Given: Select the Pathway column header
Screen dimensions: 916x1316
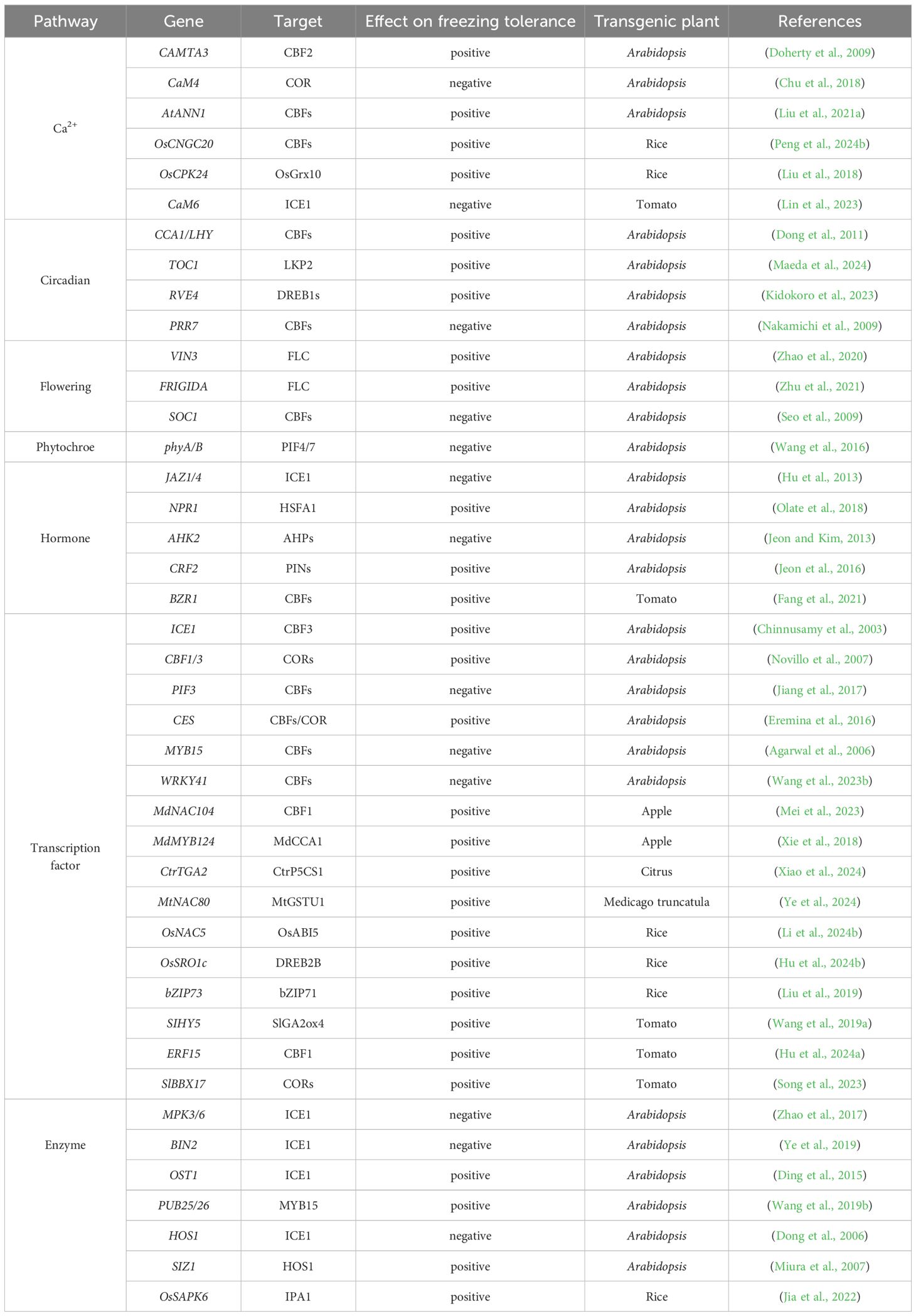Looking at the screenshot, I should (x=65, y=21).
